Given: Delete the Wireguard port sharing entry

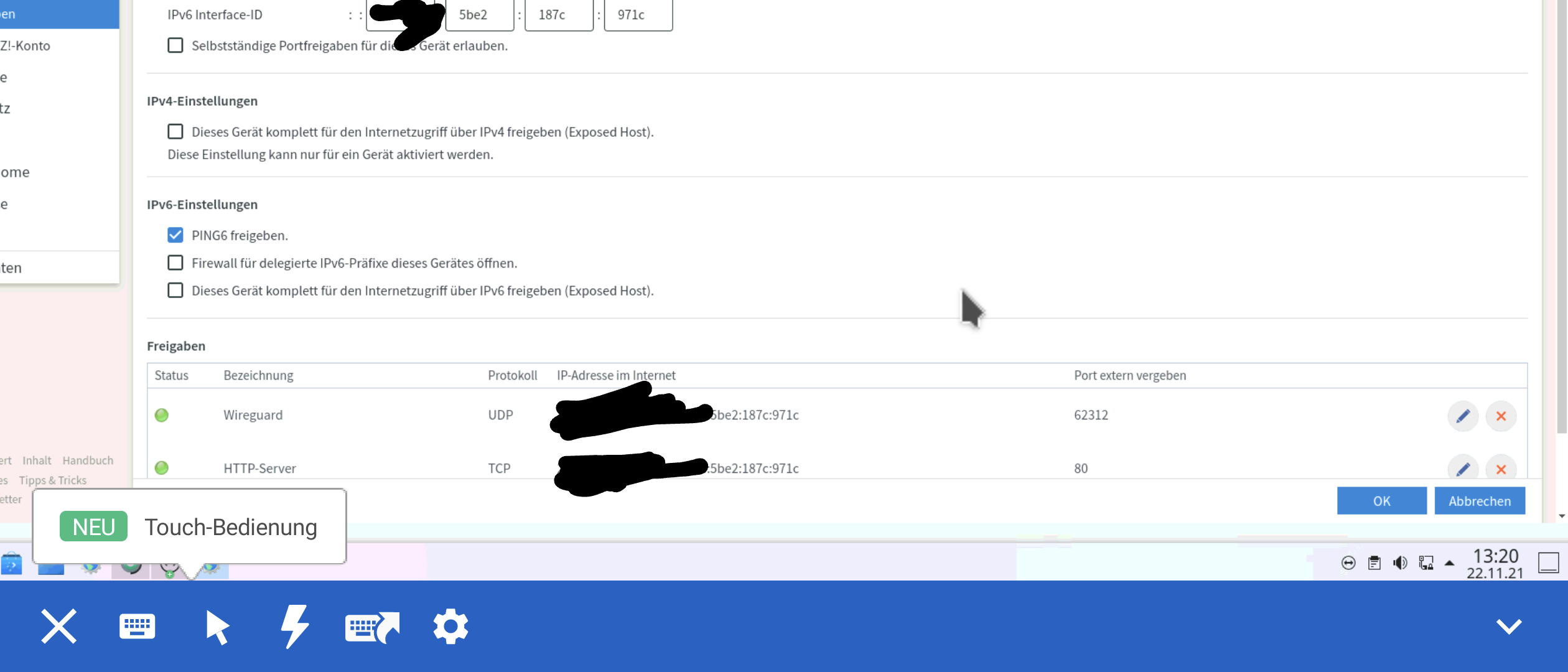Looking at the screenshot, I should point(1501,416).
